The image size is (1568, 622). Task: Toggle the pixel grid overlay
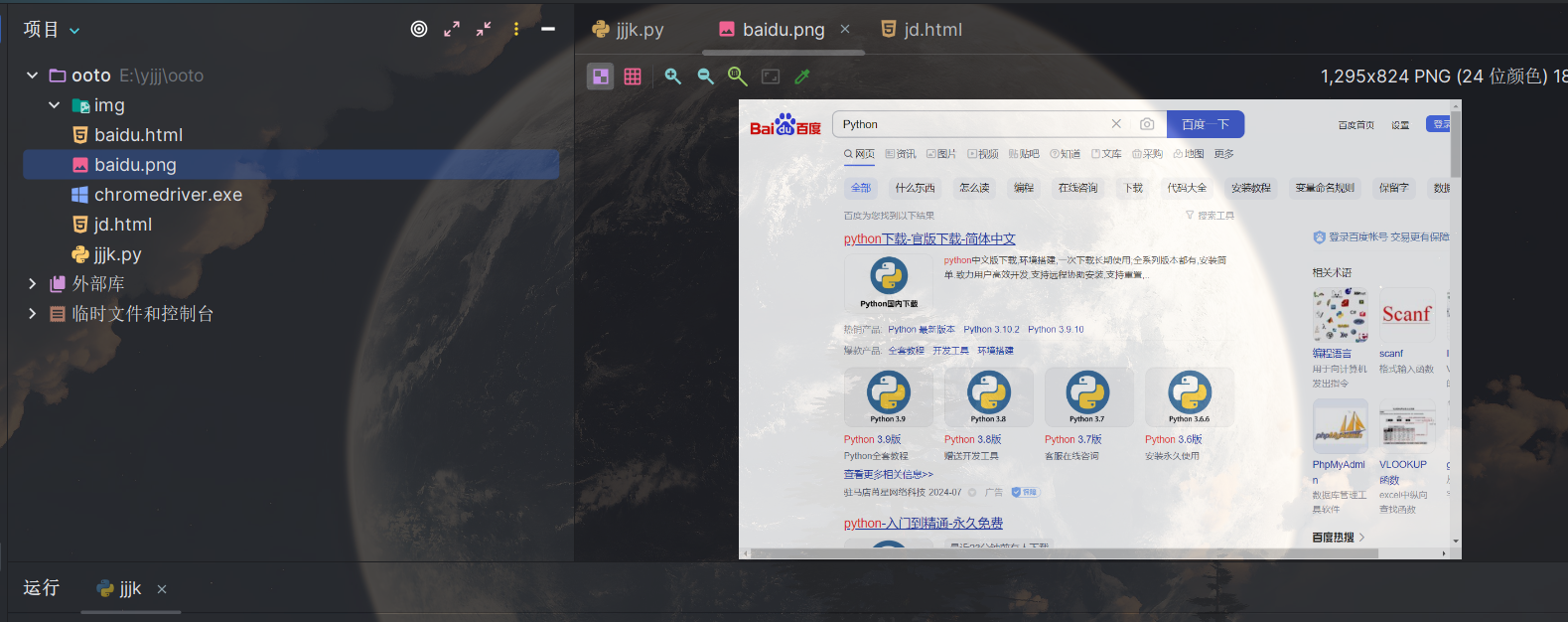(633, 77)
